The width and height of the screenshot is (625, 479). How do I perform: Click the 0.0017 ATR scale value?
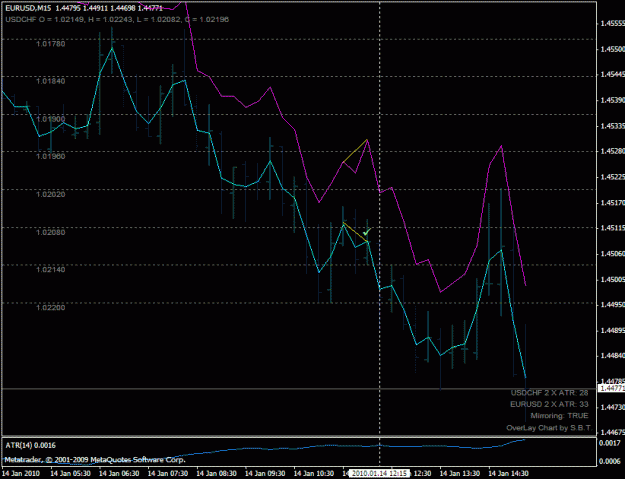point(609,443)
